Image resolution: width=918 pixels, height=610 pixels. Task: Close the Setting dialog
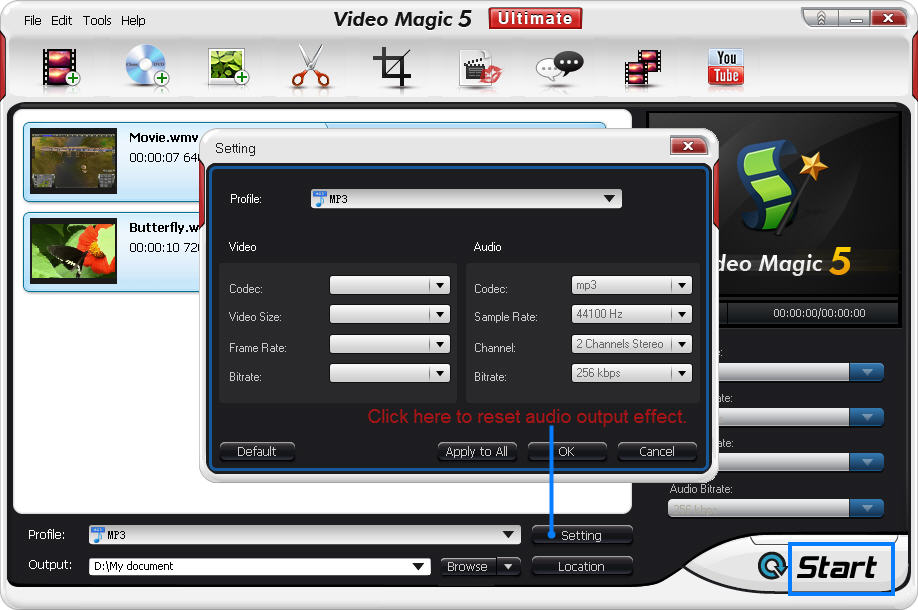click(688, 146)
